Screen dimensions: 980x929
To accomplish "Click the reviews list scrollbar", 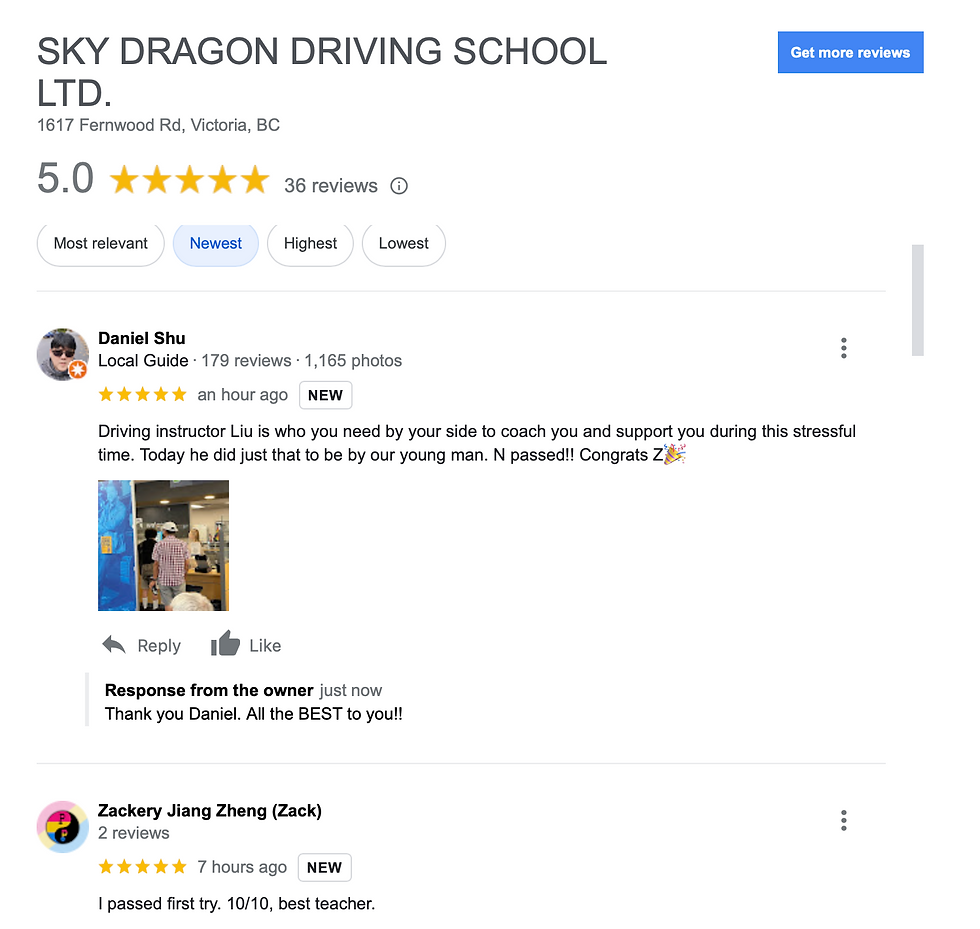I will tap(918, 300).
